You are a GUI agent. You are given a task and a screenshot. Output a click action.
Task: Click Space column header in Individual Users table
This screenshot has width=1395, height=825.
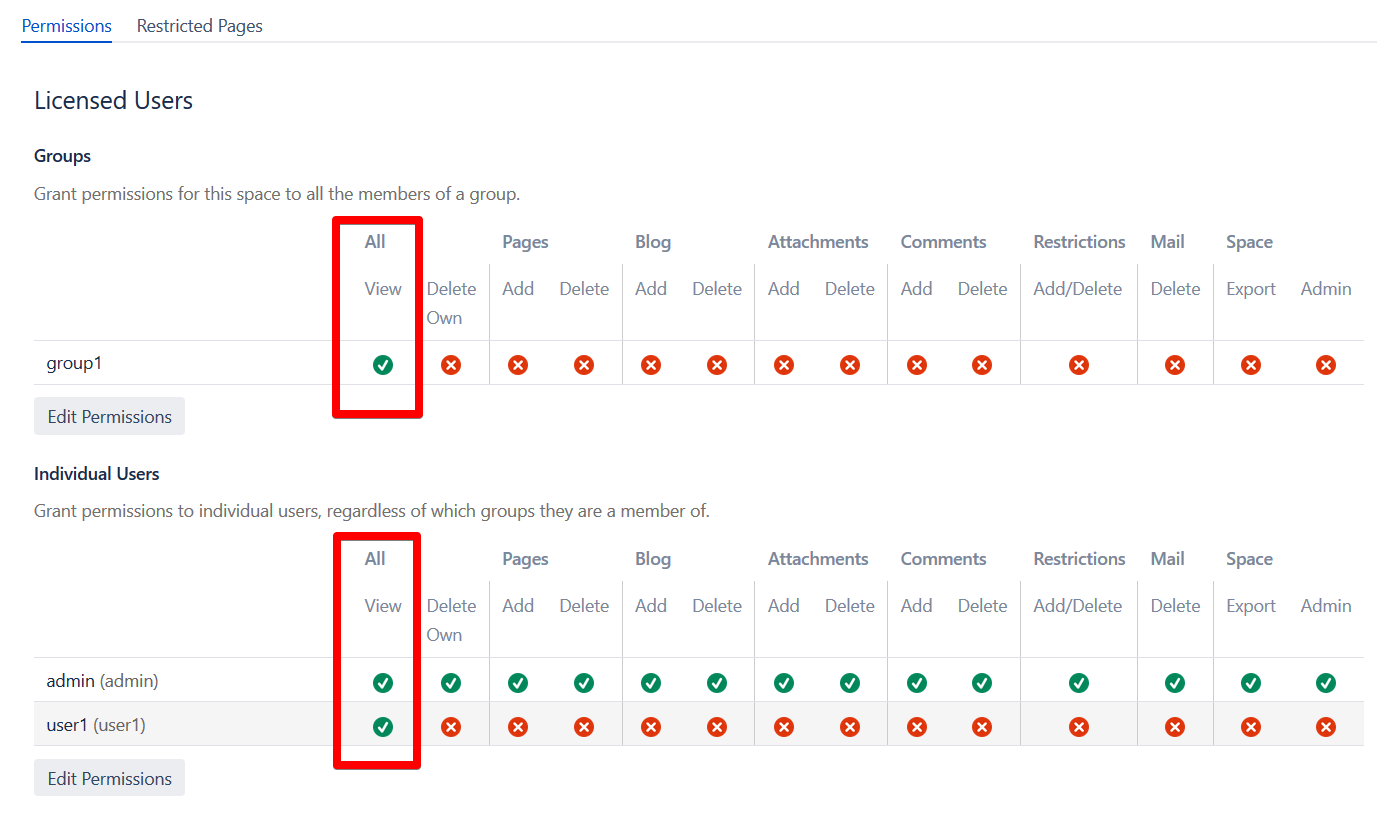1249,559
